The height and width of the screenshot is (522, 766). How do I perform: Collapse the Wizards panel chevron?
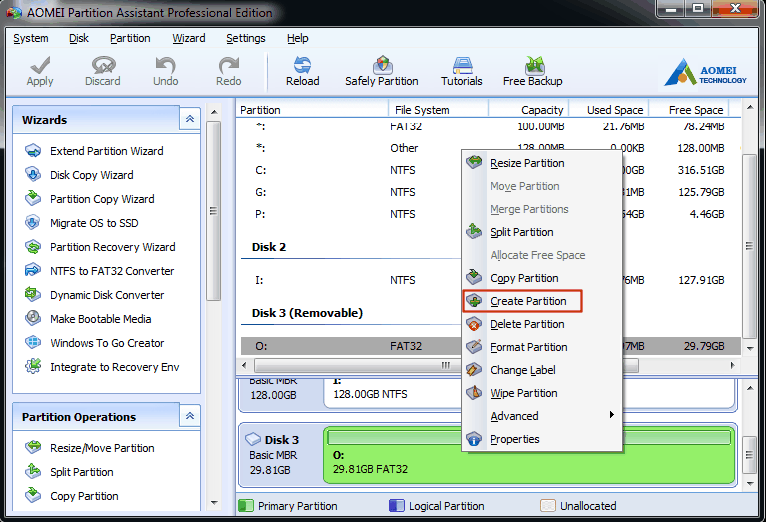point(190,119)
